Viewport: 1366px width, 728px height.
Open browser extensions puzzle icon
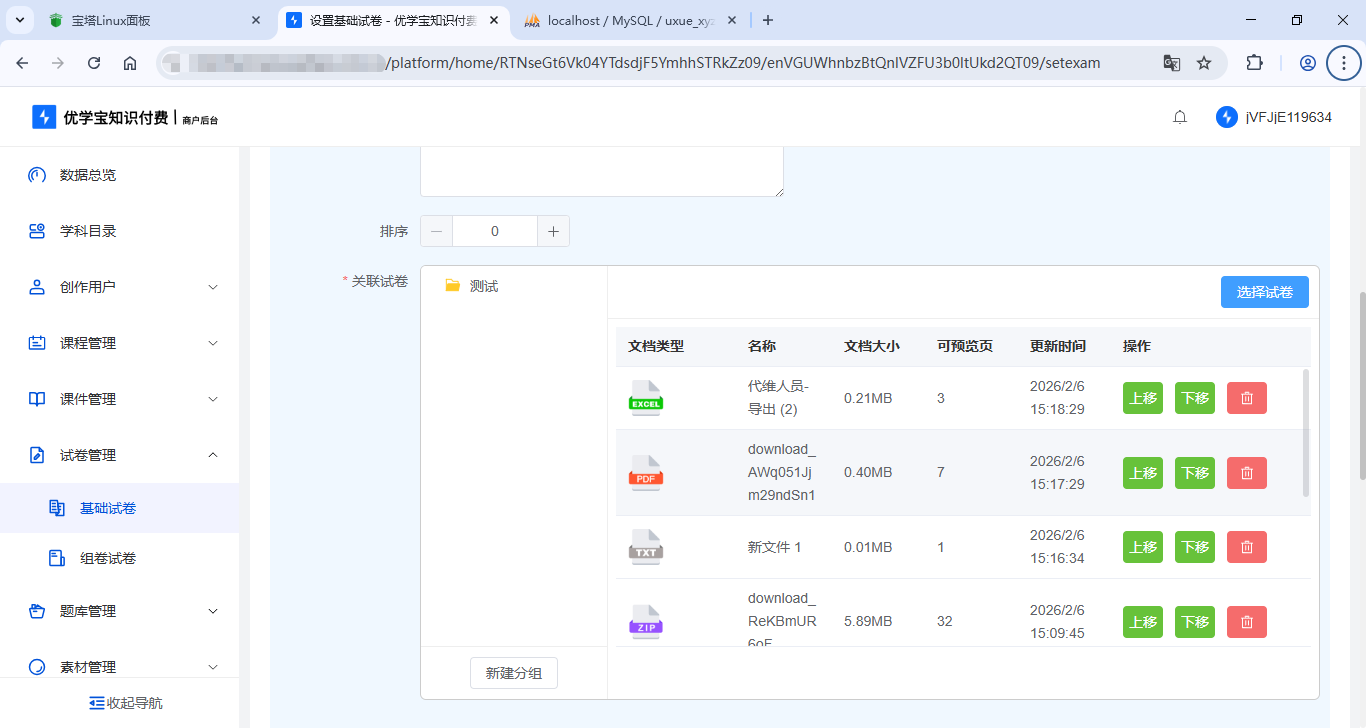(x=1254, y=63)
